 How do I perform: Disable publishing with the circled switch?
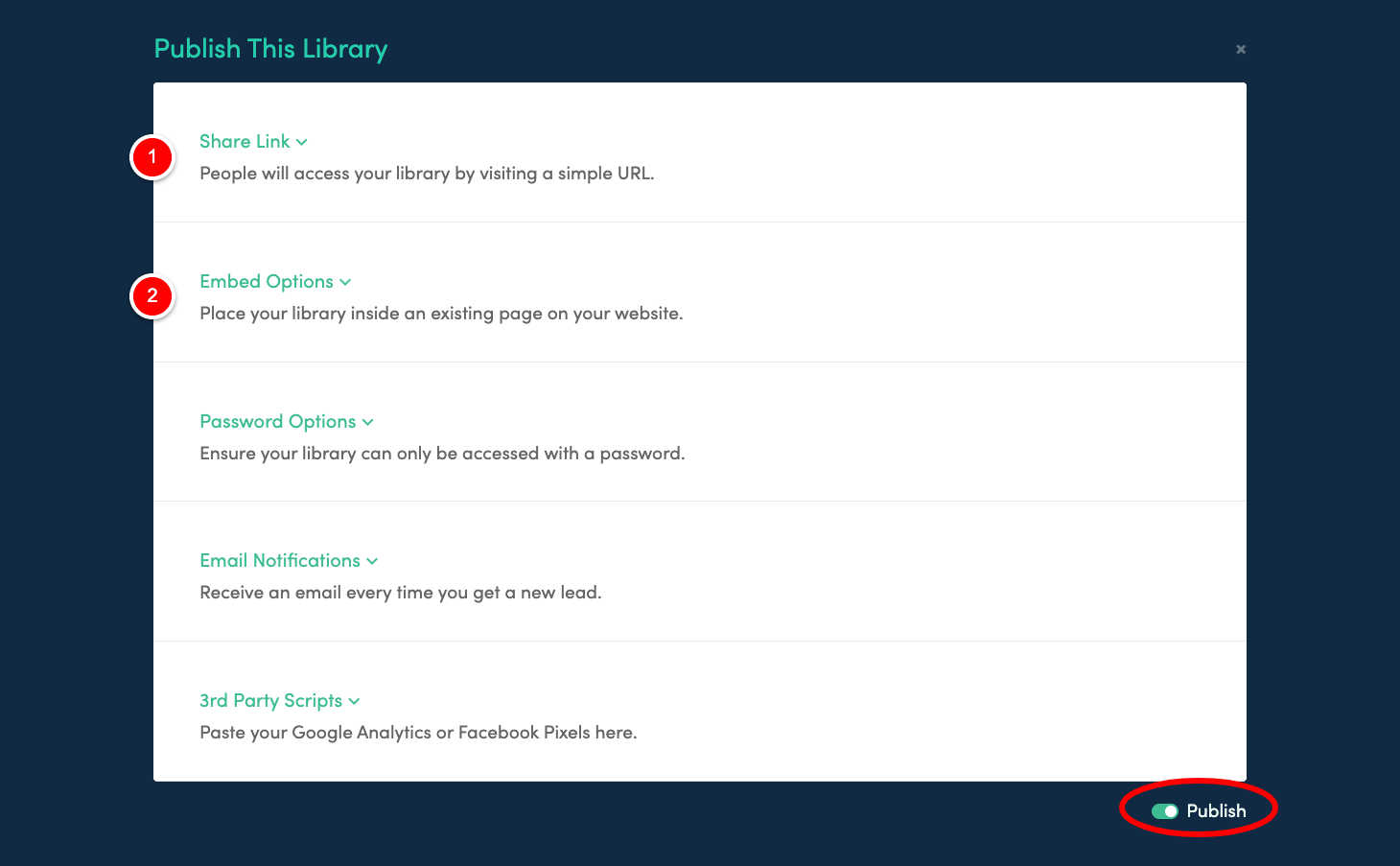1168,810
